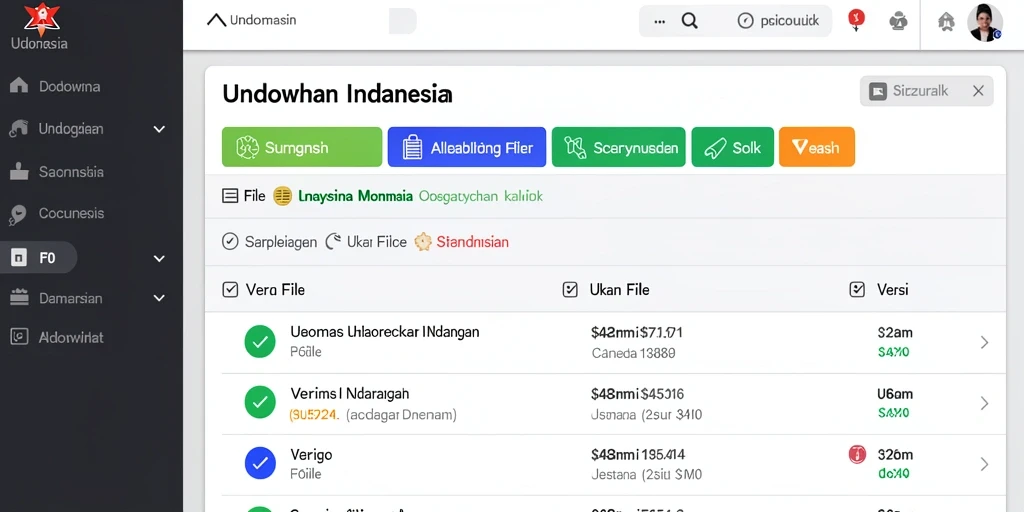The image size is (1024, 512).
Task: Expand the Undogaan sidebar chevron
Action: (159, 129)
